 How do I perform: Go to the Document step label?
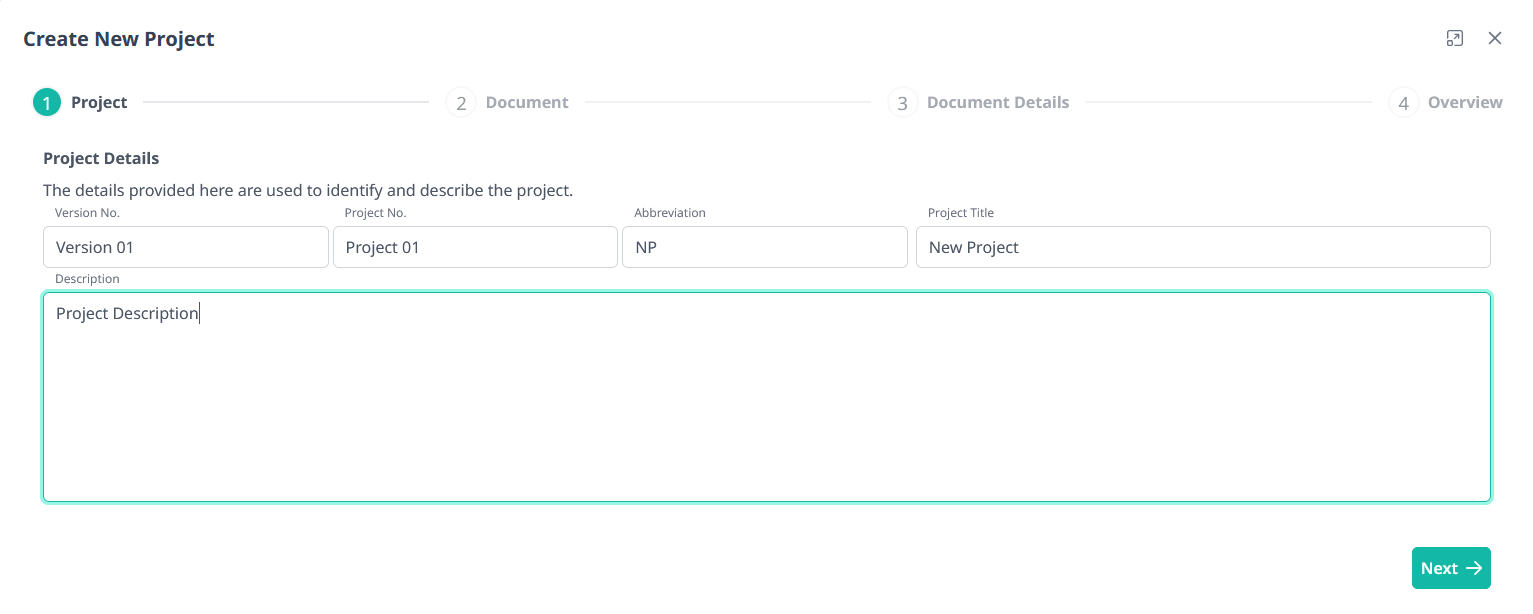(527, 102)
